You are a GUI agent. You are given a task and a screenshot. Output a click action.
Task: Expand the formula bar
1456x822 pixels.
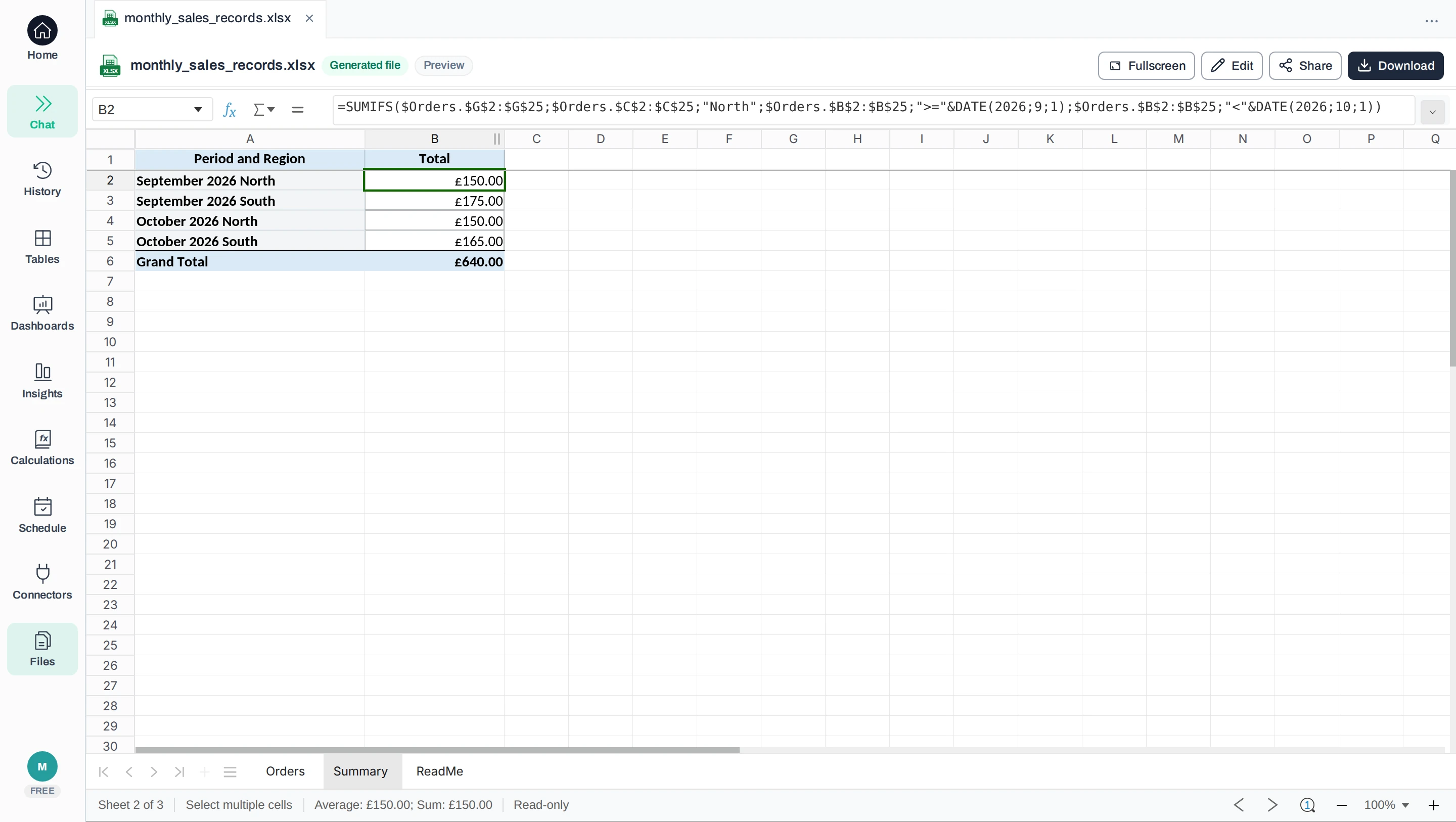(x=1432, y=112)
